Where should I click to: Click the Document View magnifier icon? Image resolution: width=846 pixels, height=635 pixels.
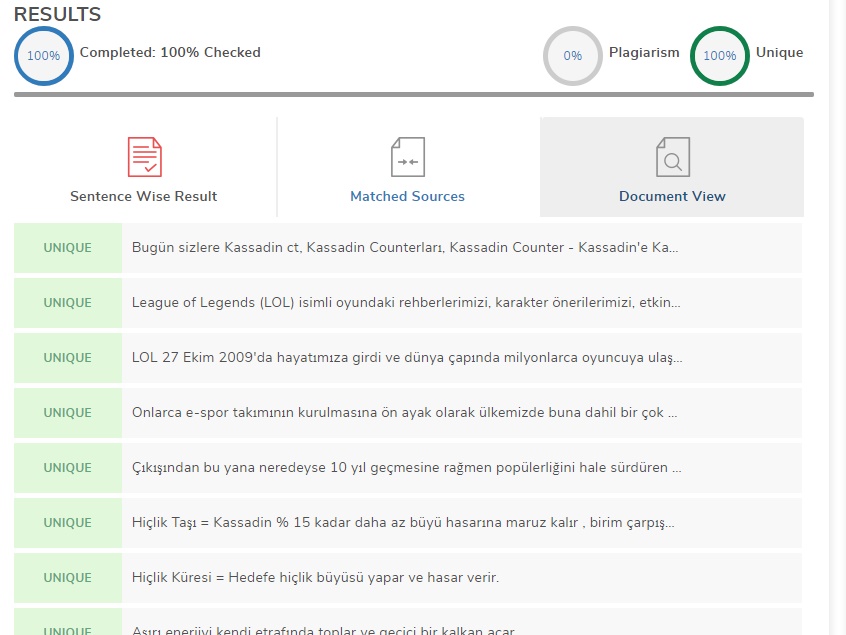672,157
